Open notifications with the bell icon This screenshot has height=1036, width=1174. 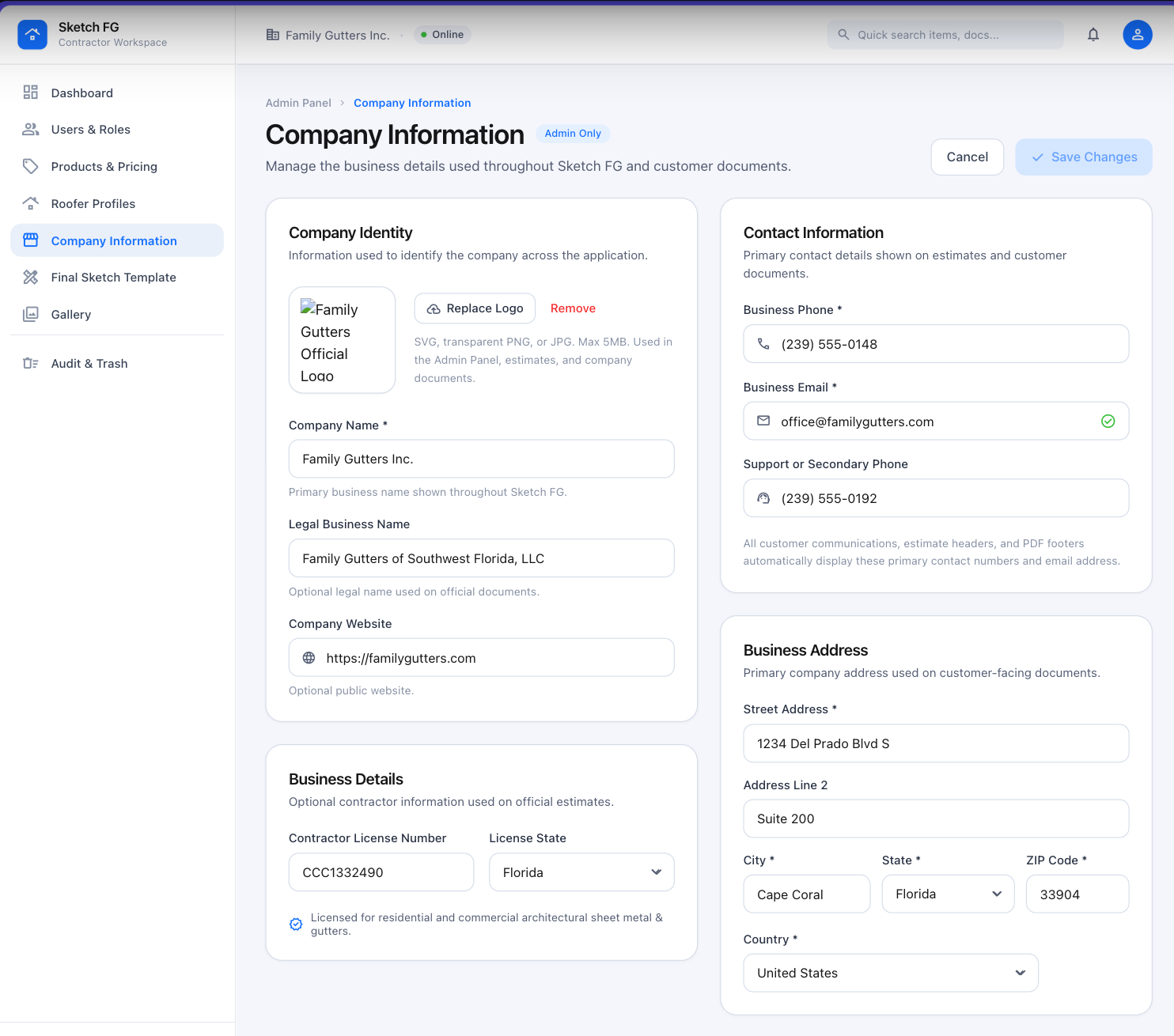point(1093,35)
